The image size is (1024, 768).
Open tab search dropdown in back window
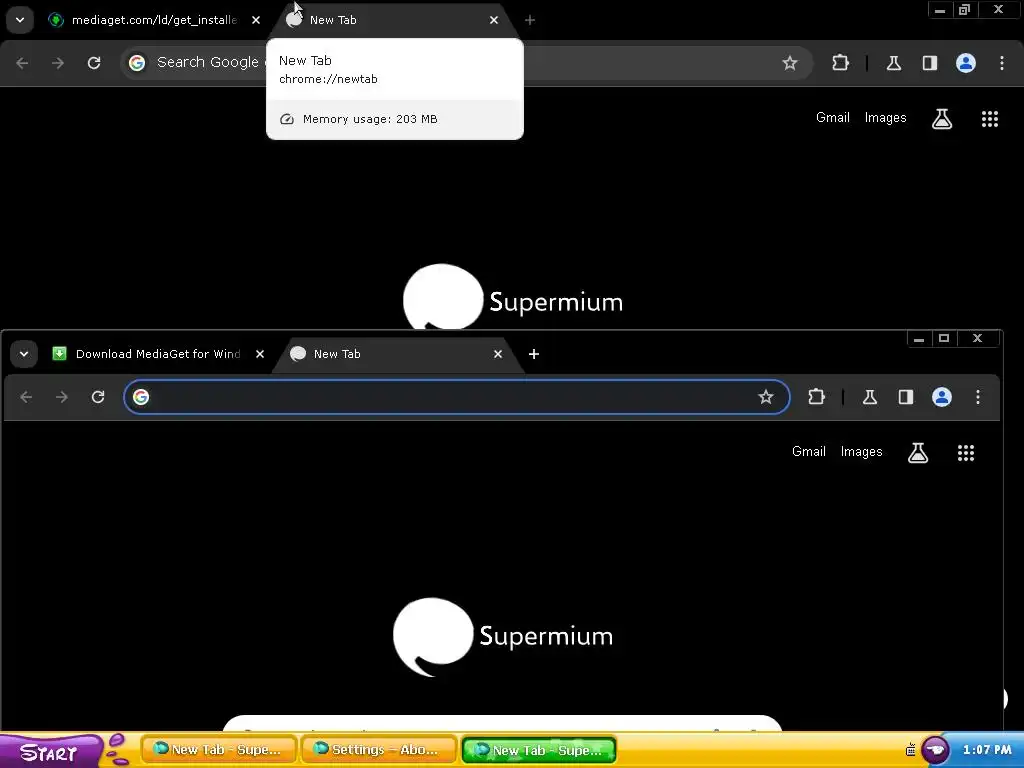pos(20,20)
